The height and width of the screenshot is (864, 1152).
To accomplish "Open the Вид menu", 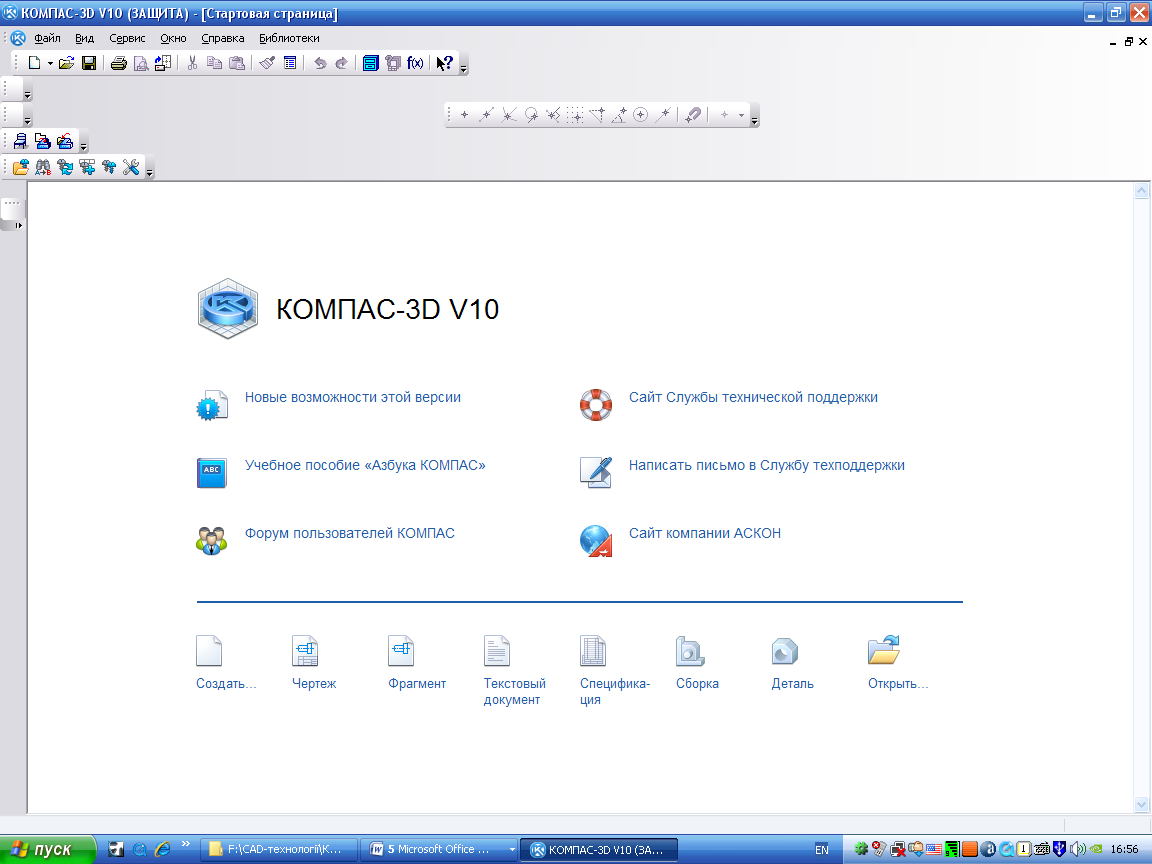I will click(84, 38).
